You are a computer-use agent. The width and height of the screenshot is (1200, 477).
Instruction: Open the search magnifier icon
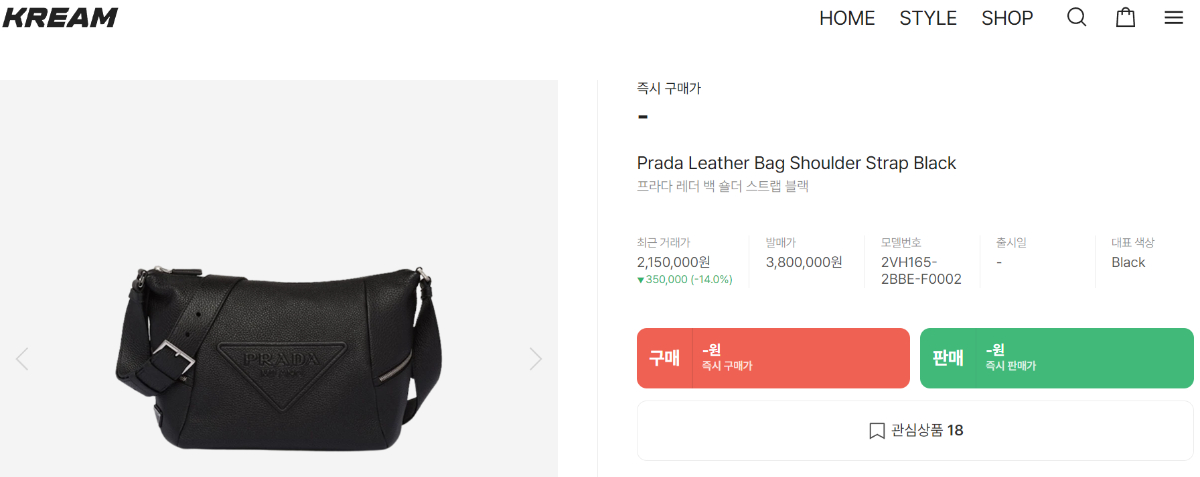(x=1076, y=17)
